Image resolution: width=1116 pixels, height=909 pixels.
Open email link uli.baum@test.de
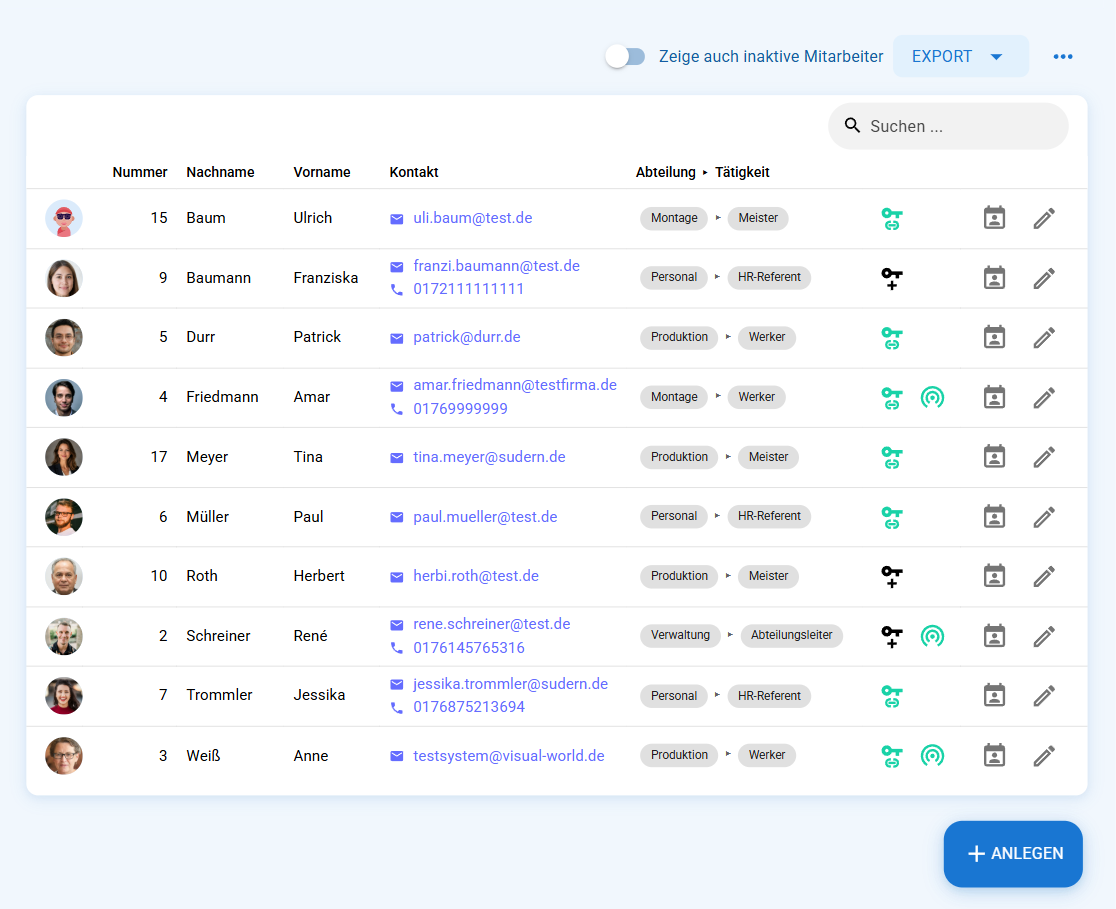[x=473, y=218]
